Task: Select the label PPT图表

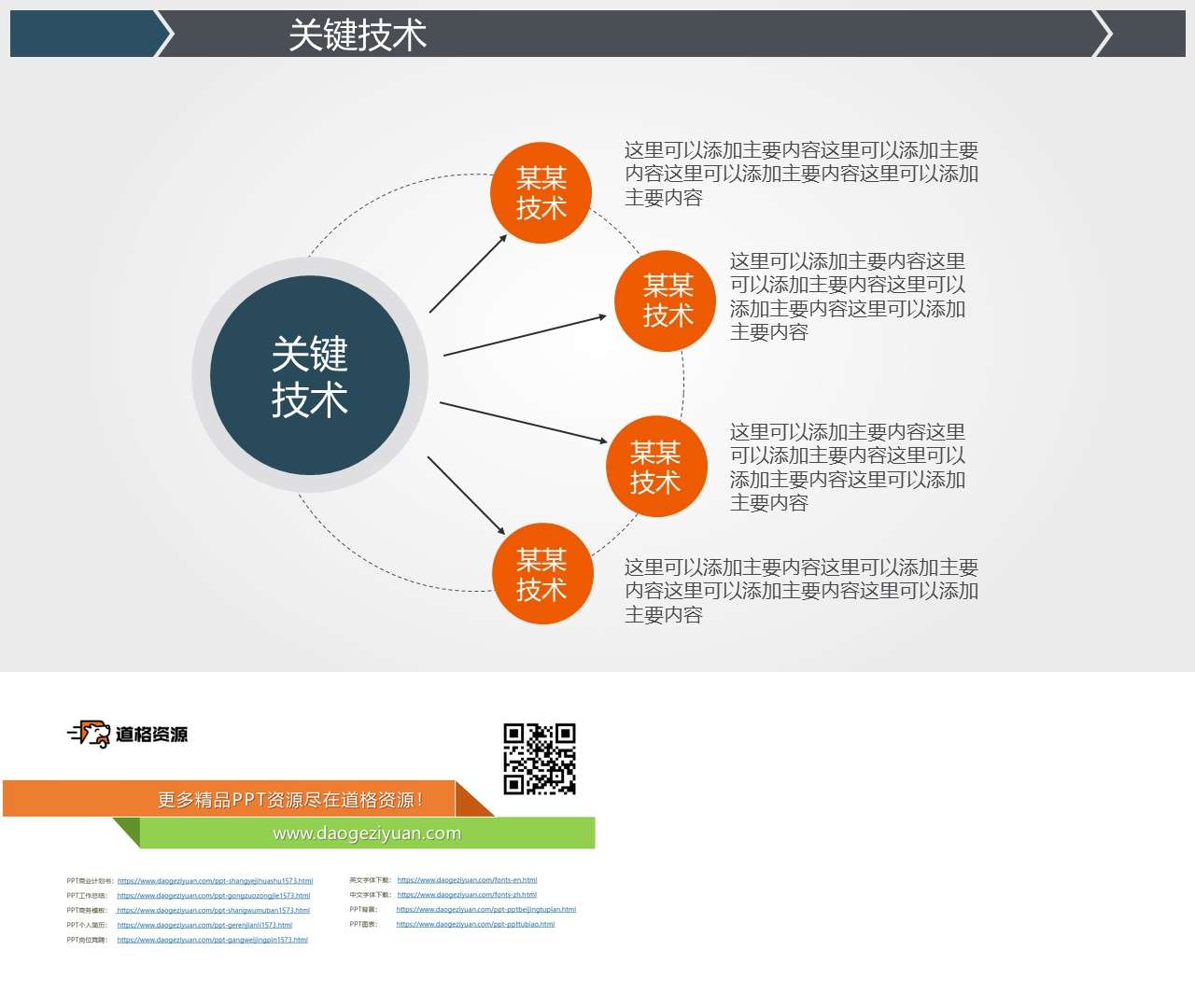Action: click(x=364, y=924)
